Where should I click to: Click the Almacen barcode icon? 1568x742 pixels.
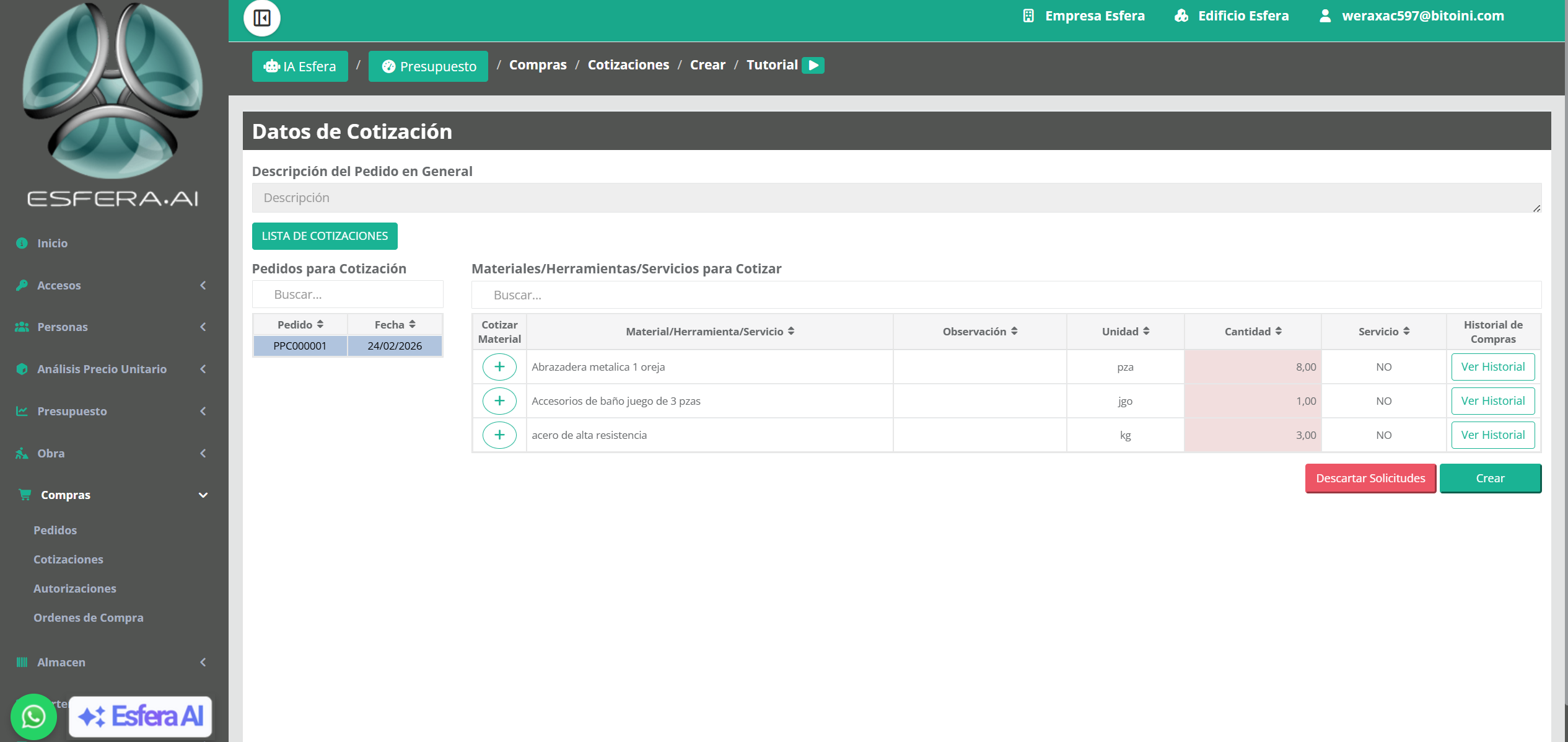22,662
